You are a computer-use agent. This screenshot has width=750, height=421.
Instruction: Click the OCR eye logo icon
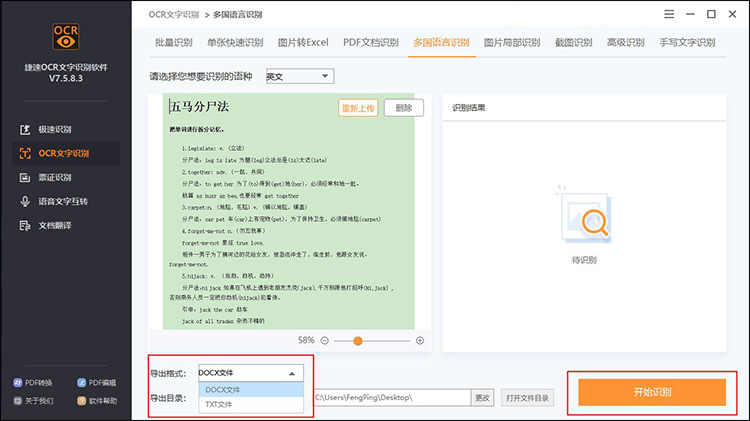[x=66, y=36]
